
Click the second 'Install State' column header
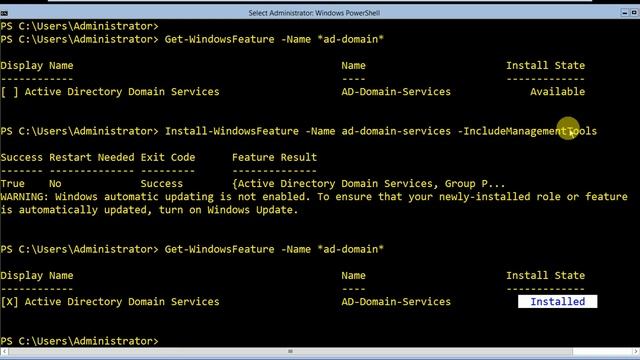545,276
